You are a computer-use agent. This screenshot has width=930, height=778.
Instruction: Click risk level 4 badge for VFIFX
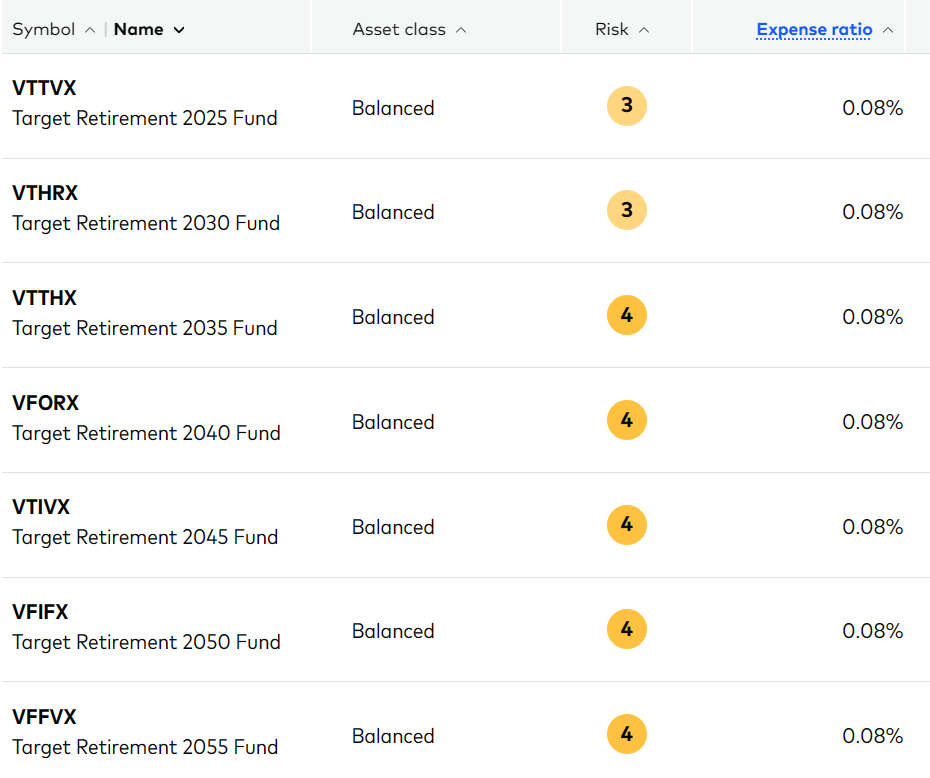(x=627, y=630)
